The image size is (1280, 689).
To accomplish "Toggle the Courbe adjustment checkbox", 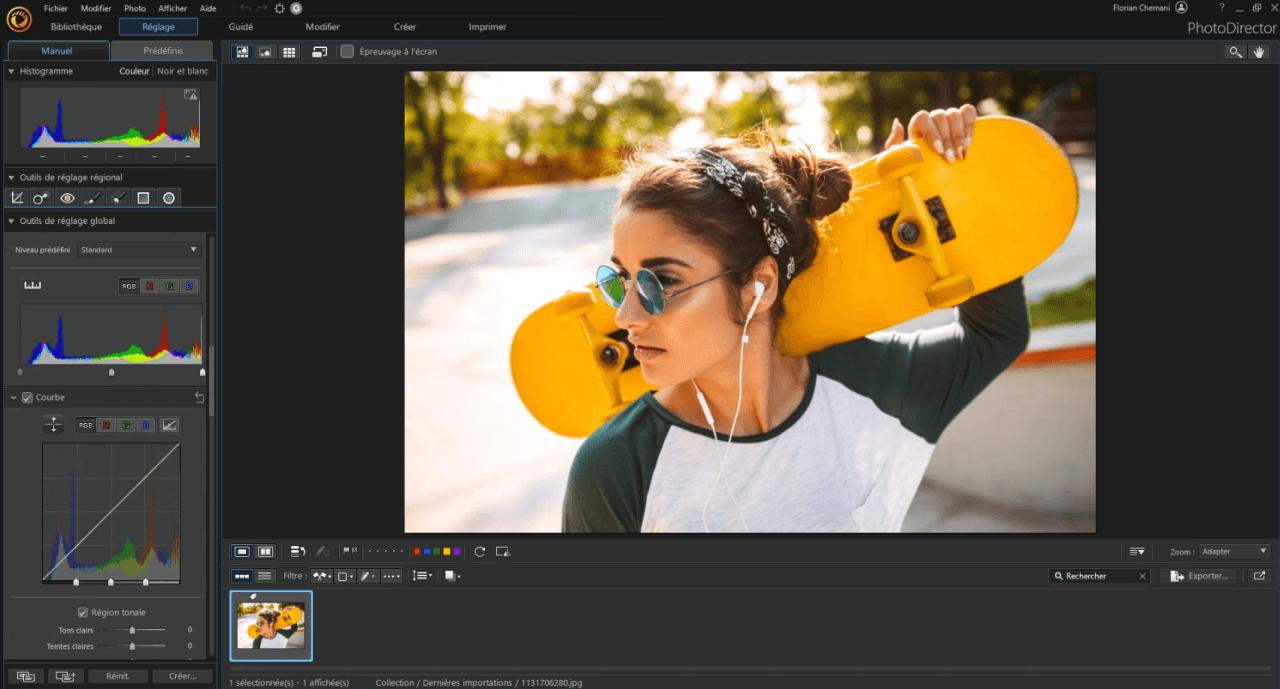I will pos(27,397).
